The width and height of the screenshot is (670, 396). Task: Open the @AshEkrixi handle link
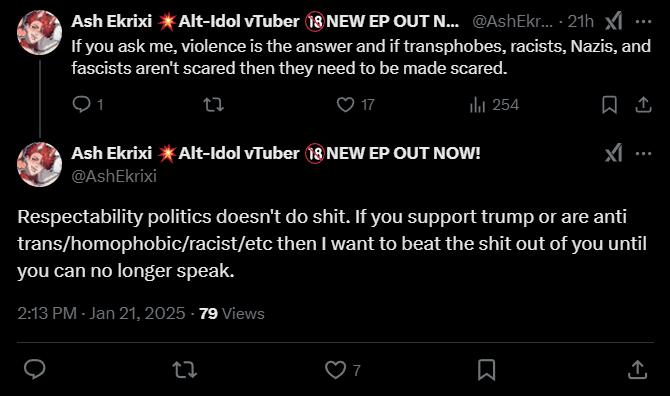click(x=114, y=176)
